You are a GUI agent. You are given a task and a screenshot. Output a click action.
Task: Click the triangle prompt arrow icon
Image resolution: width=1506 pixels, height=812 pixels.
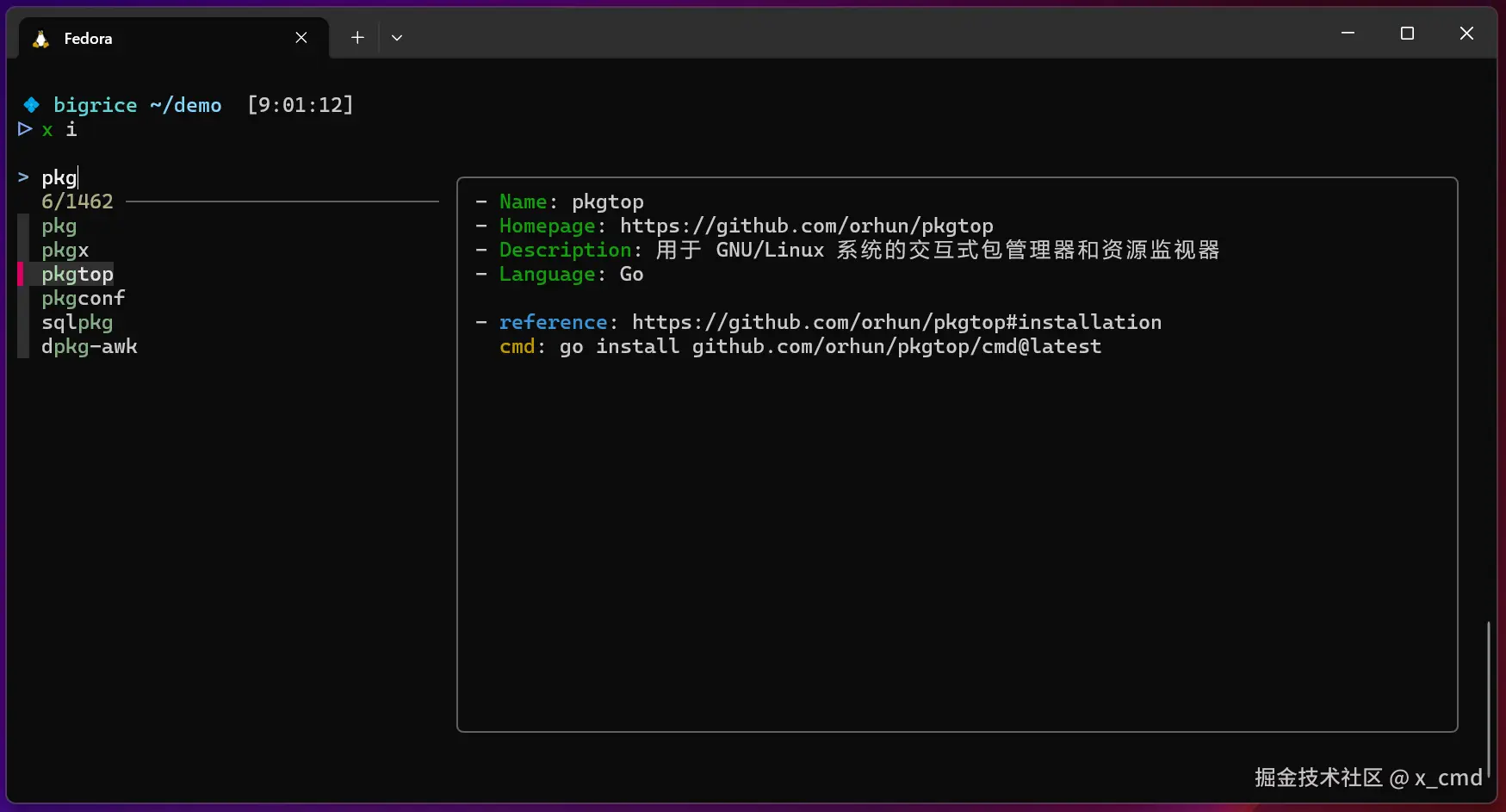pos(25,129)
